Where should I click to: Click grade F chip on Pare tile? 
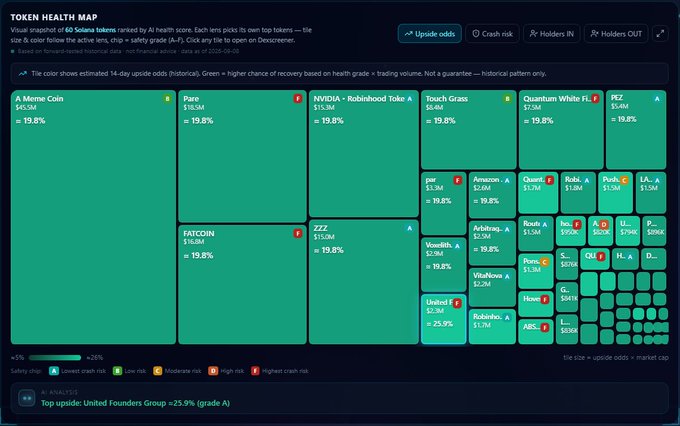[298, 99]
